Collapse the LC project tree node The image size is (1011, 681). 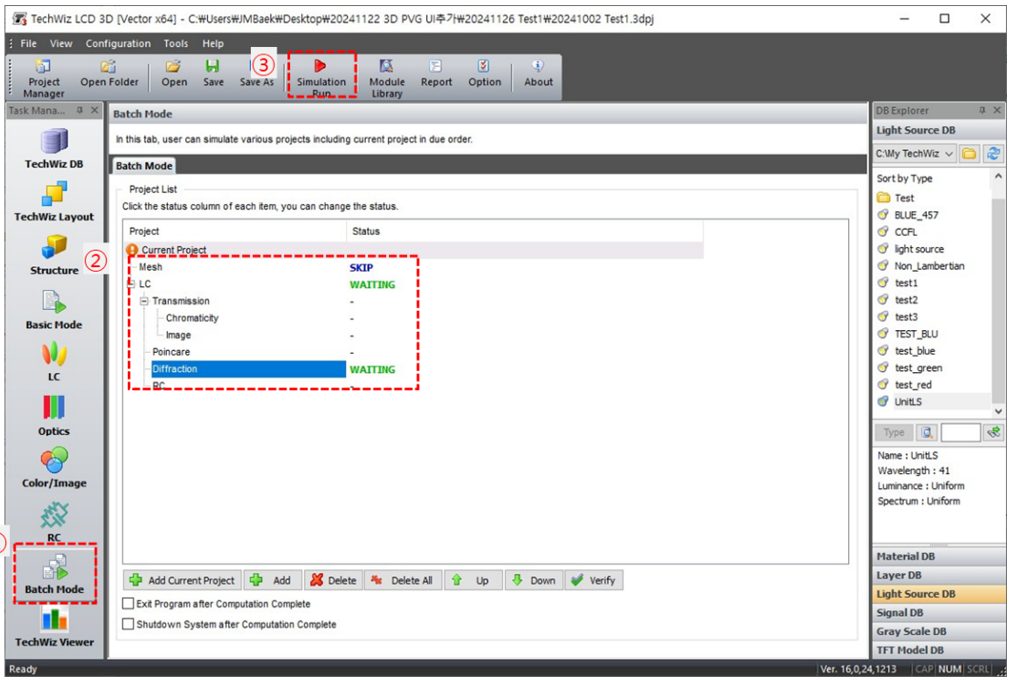(x=131, y=285)
